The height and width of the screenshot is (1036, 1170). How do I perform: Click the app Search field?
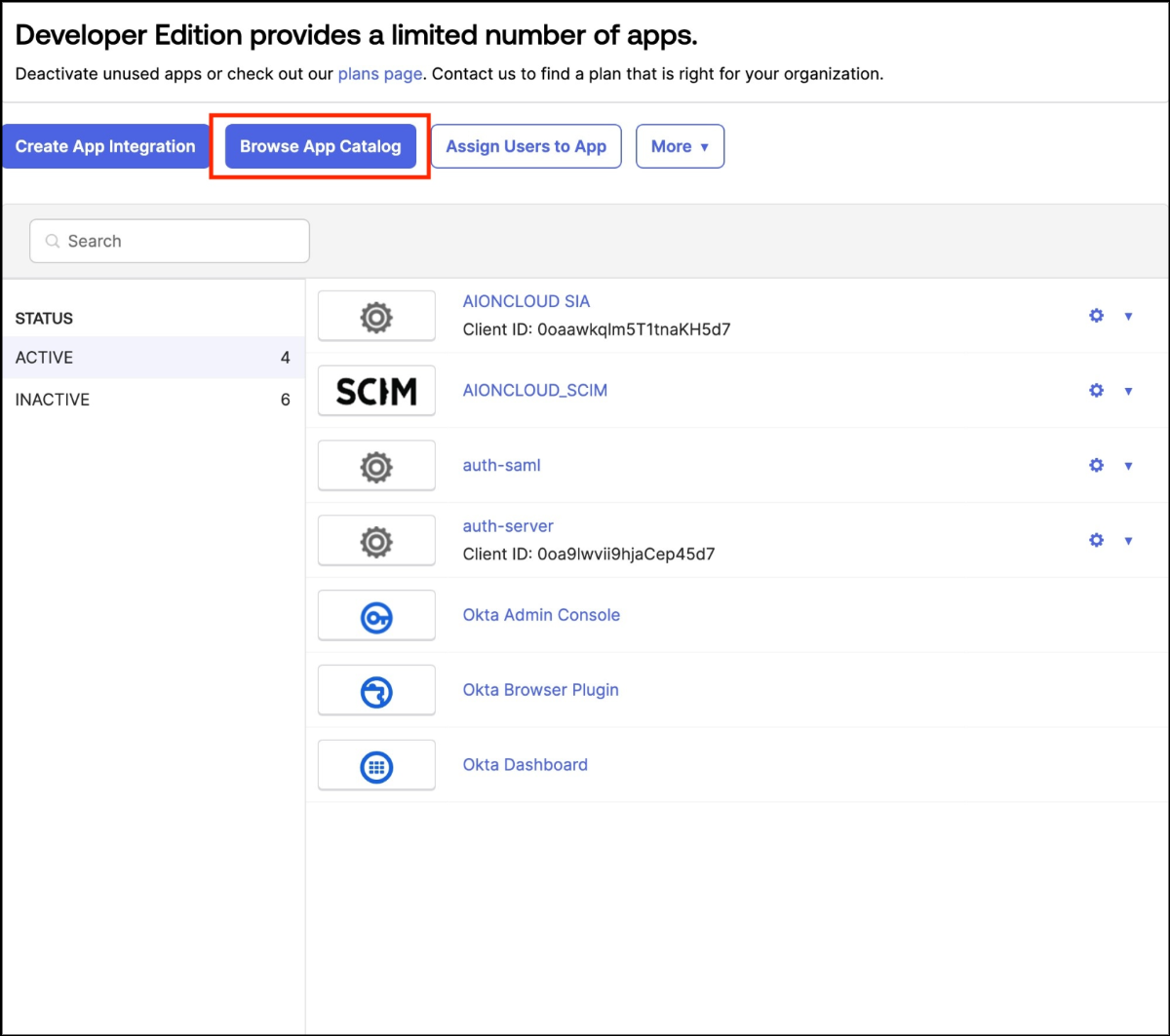(170, 241)
